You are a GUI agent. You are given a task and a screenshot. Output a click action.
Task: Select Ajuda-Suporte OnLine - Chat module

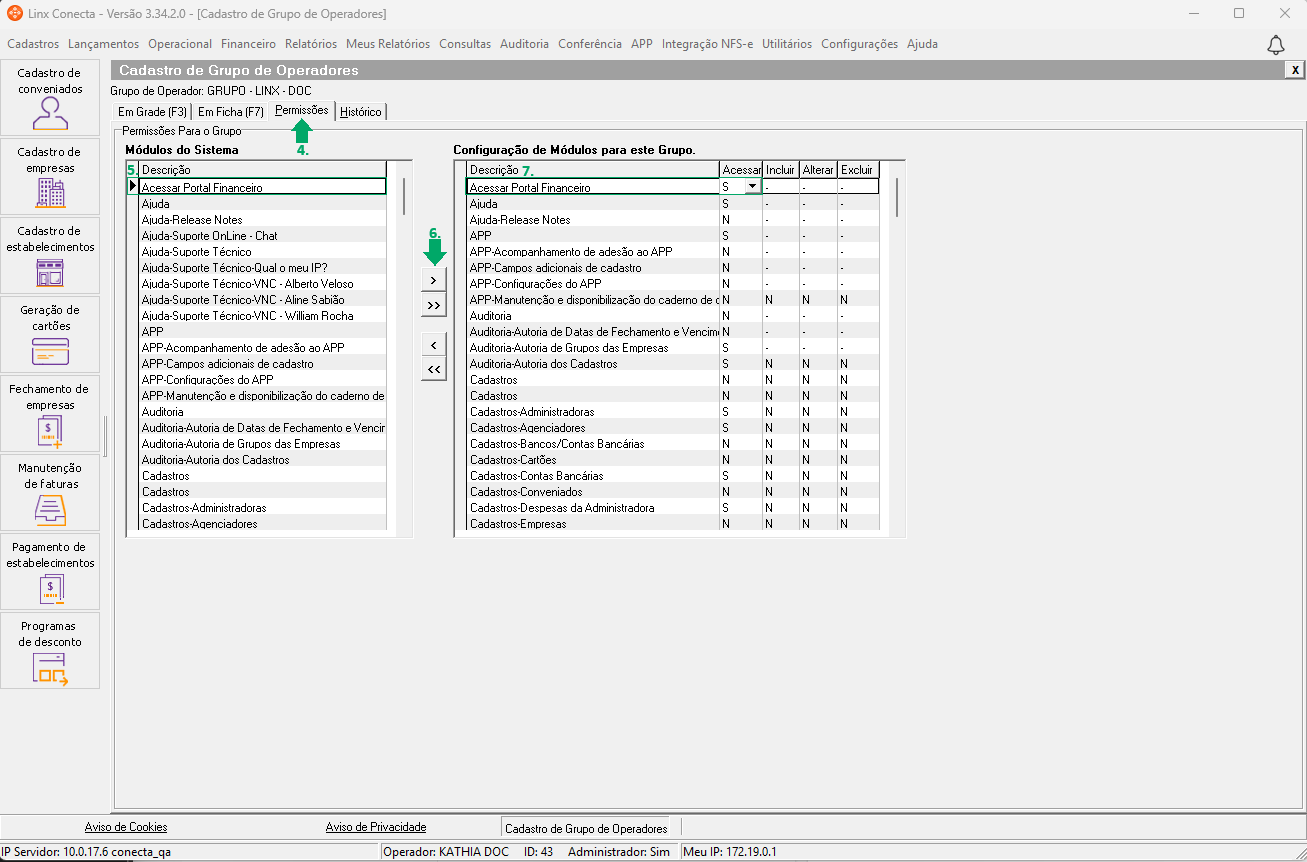click(263, 235)
